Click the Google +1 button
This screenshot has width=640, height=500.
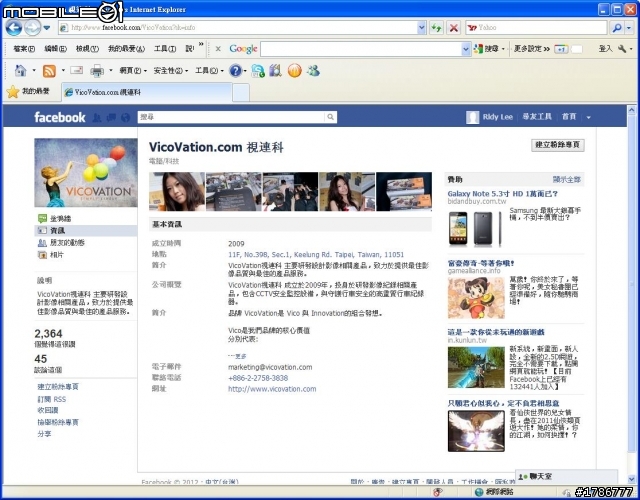pyautogui.click(x=561, y=49)
